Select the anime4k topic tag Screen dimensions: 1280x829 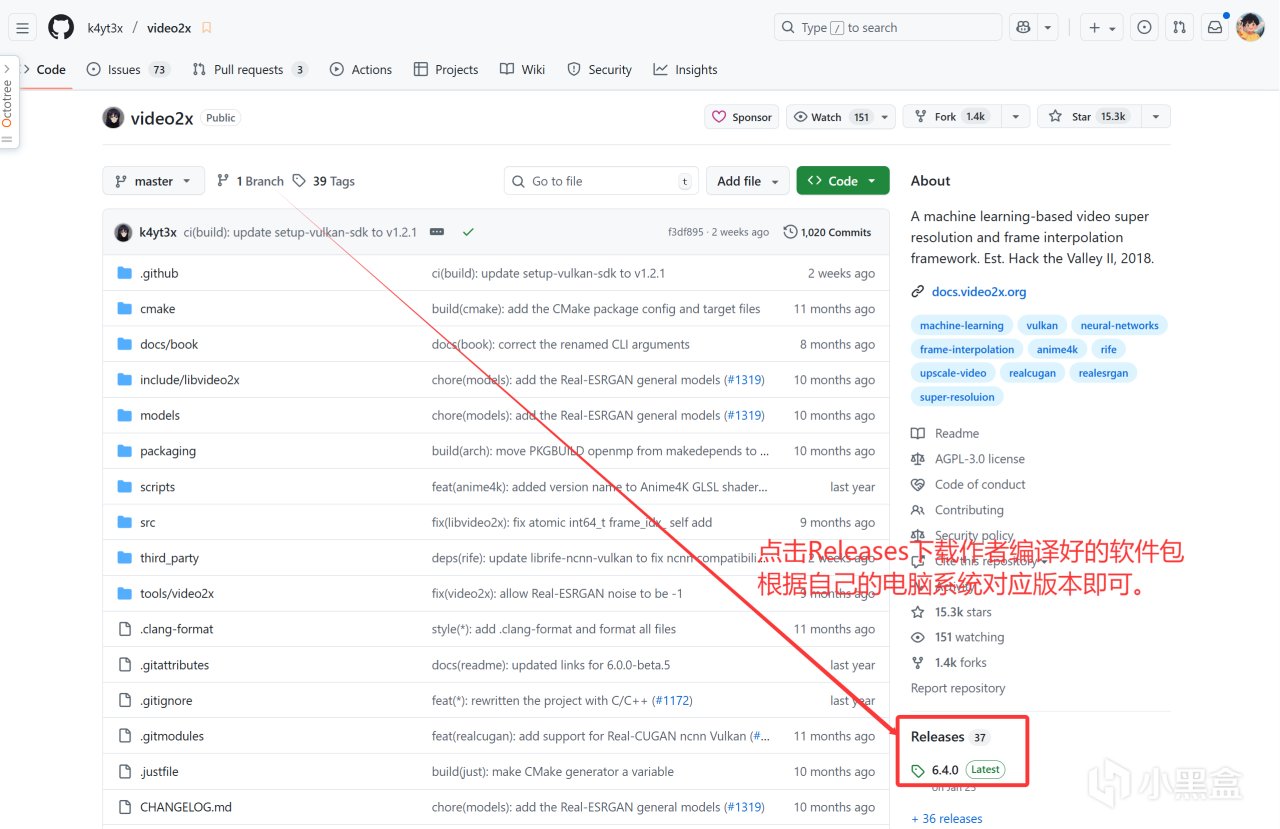pyautogui.click(x=1057, y=350)
